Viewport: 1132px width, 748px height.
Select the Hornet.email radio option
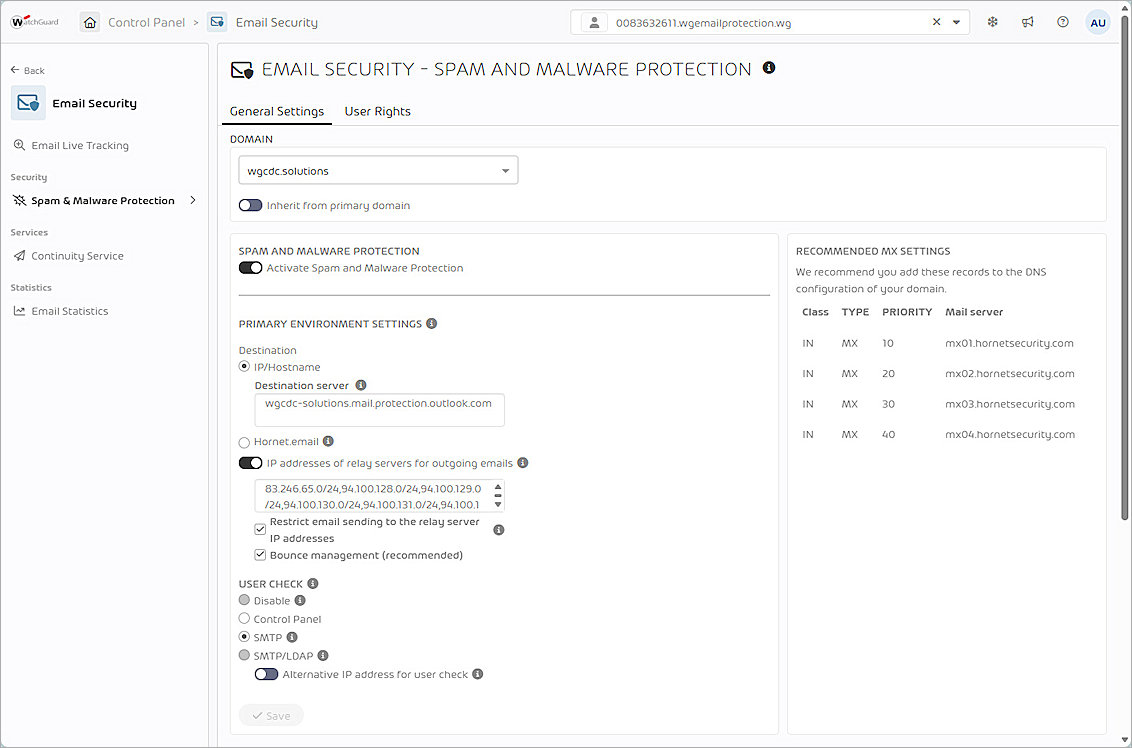coord(243,442)
